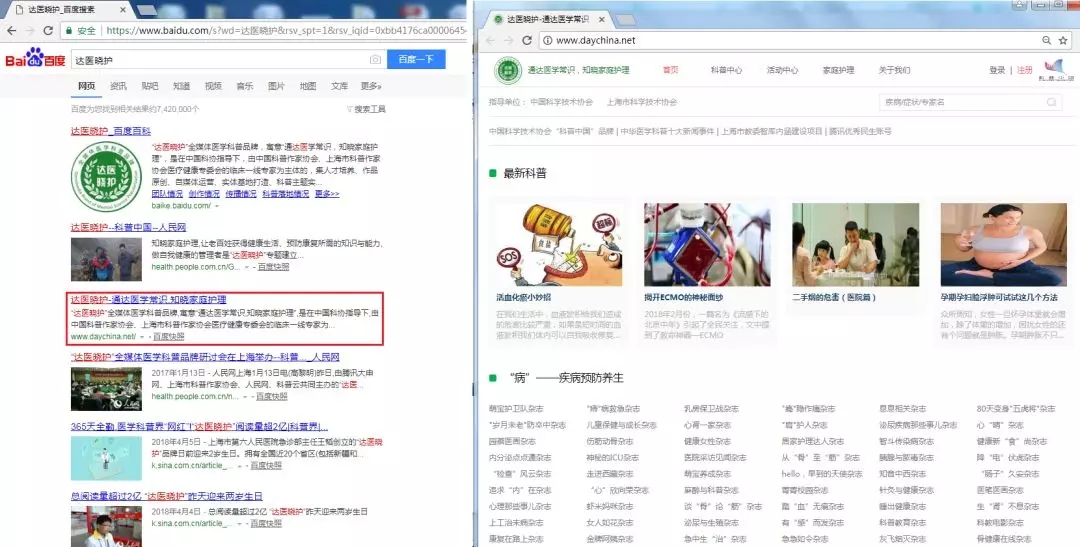
Task: Click back arrow in Baidu browser window
Action: tap(12, 30)
